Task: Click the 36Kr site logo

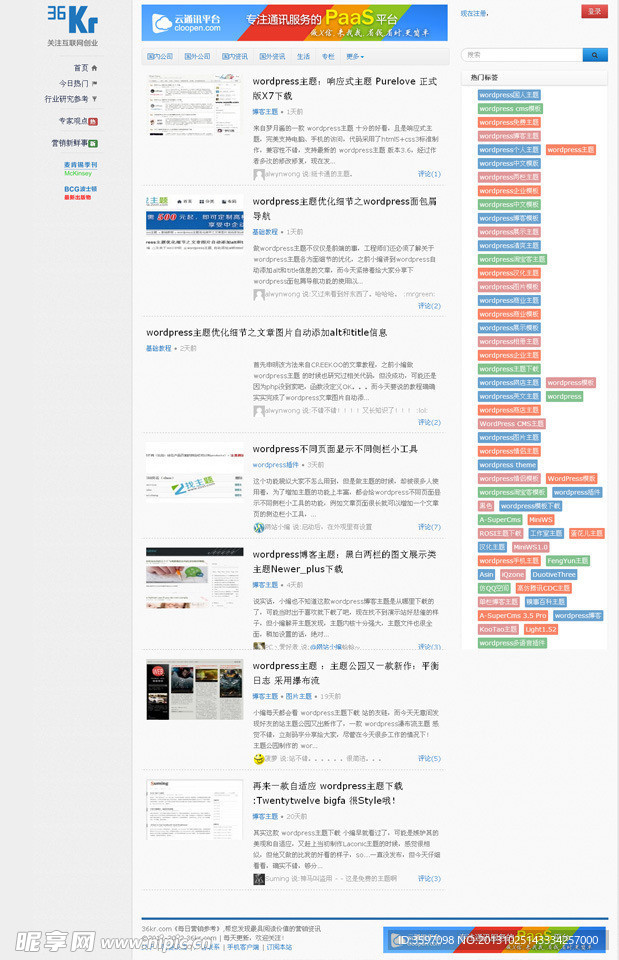Action: point(73,19)
